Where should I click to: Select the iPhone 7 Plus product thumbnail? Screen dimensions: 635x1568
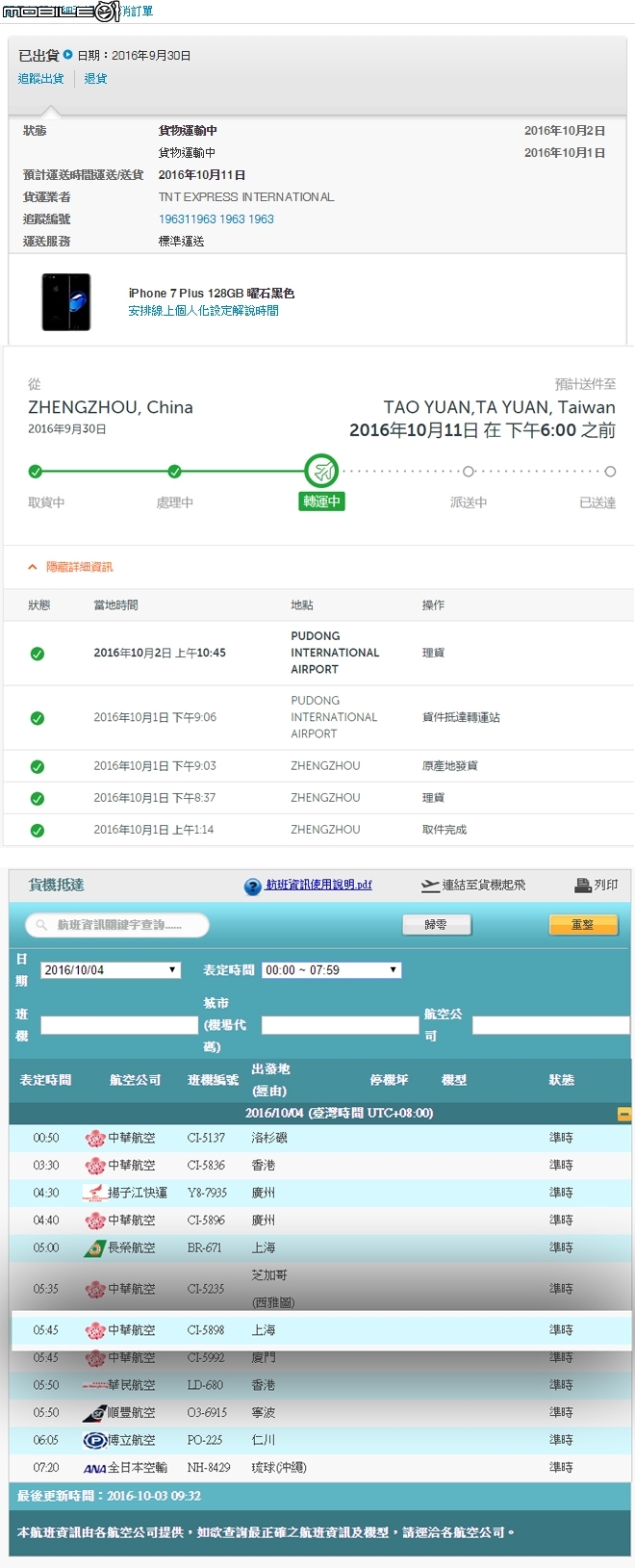point(66,302)
